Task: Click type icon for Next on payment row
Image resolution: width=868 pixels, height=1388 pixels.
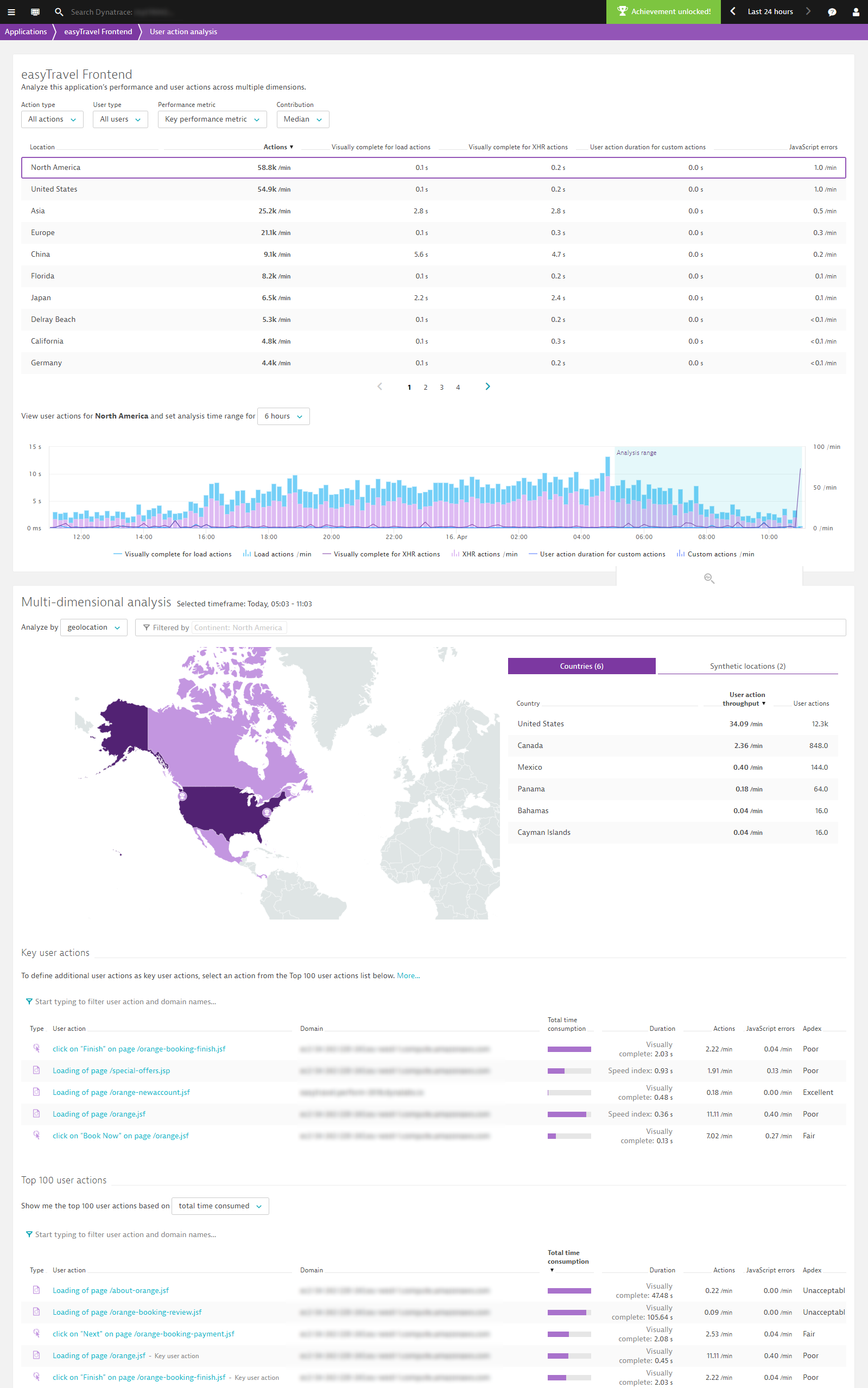Action: 36,1333
